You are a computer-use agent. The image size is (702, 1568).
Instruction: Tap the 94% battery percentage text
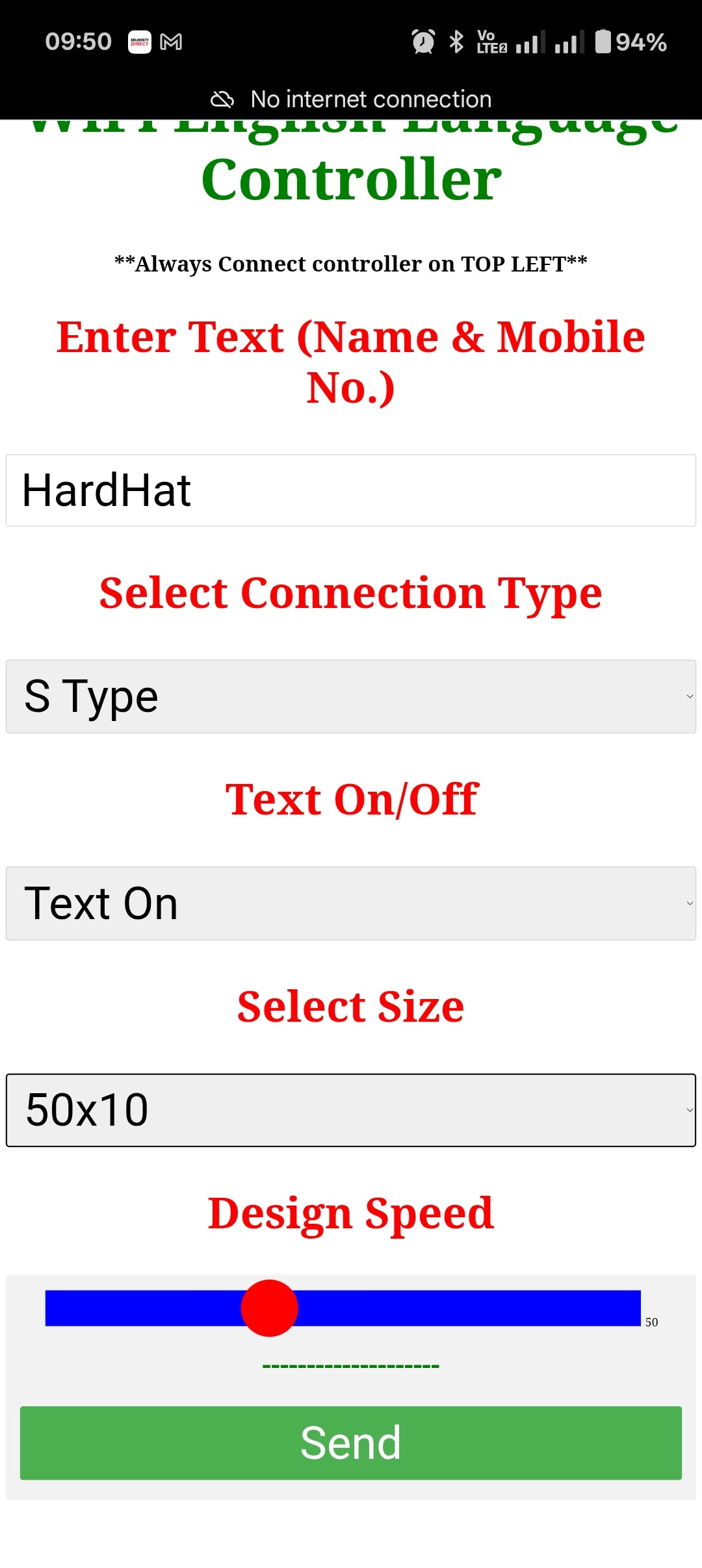(x=642, y=41)
